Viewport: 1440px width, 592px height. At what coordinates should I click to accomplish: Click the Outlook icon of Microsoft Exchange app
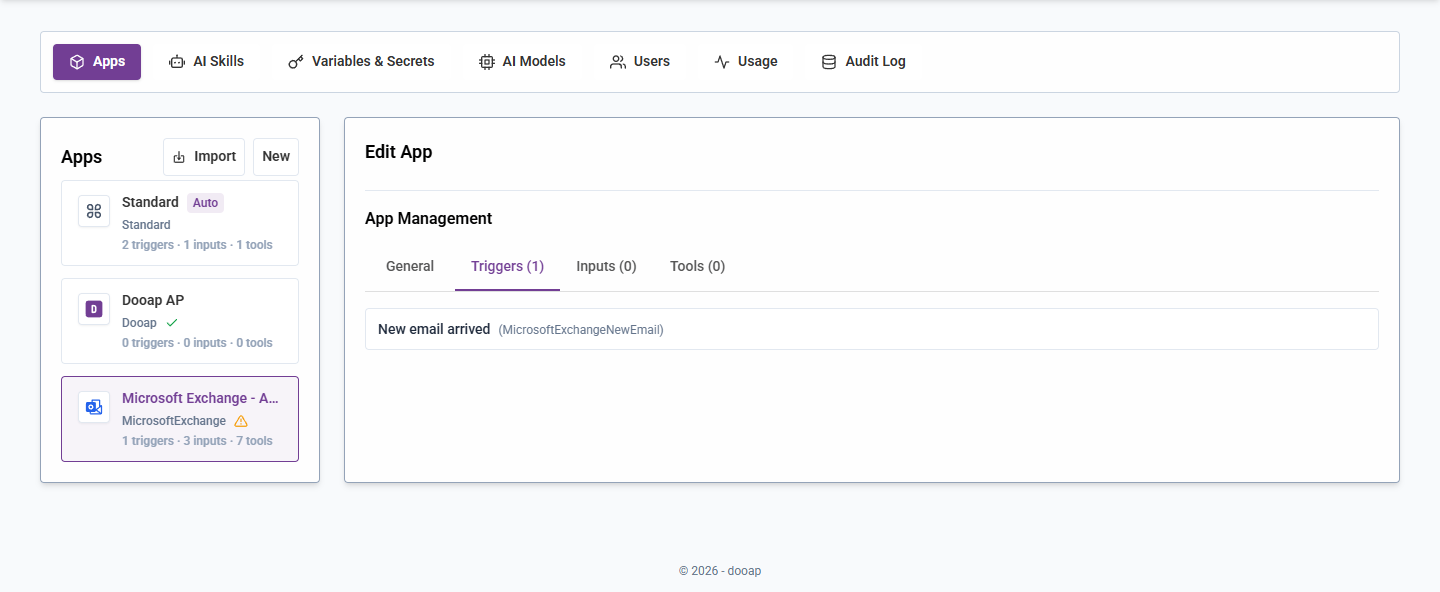click(94, 407)
